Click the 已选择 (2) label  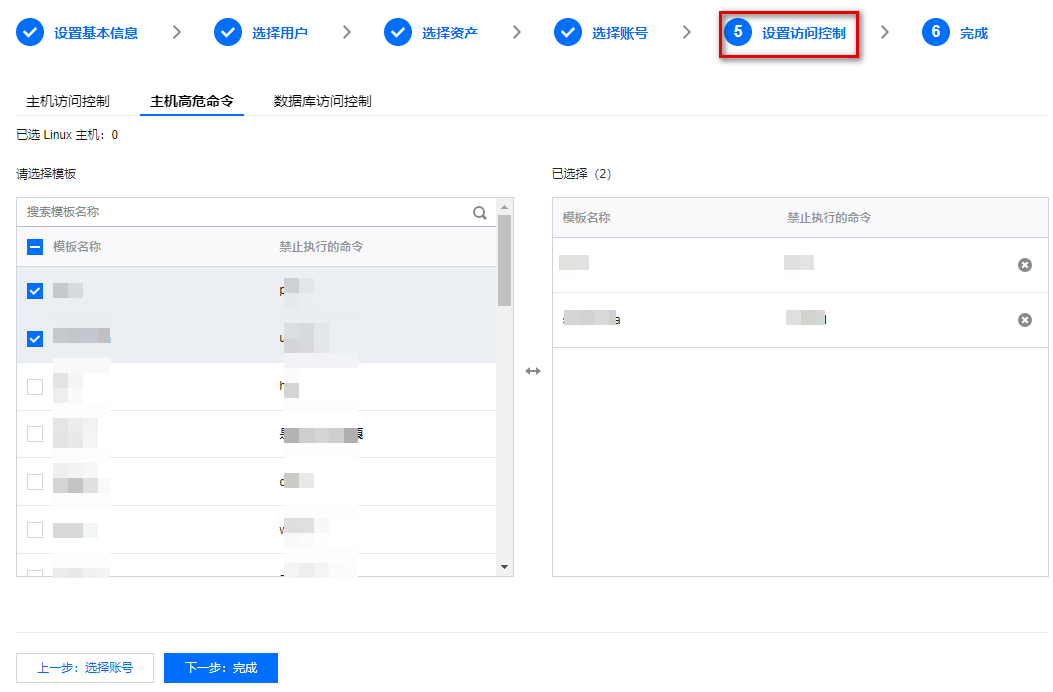click(x=582, y=174)
